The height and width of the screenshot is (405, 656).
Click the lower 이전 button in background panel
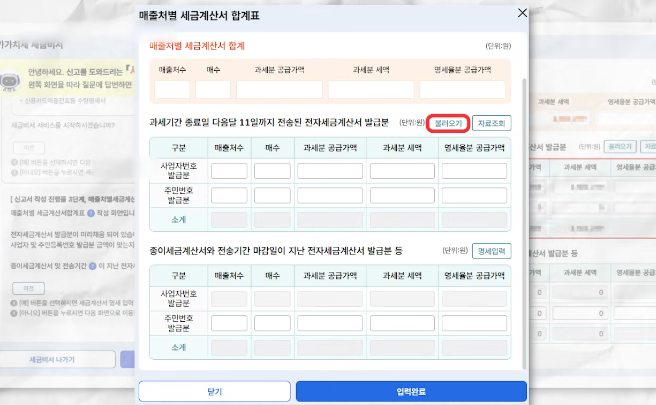(x=28, y=288)
